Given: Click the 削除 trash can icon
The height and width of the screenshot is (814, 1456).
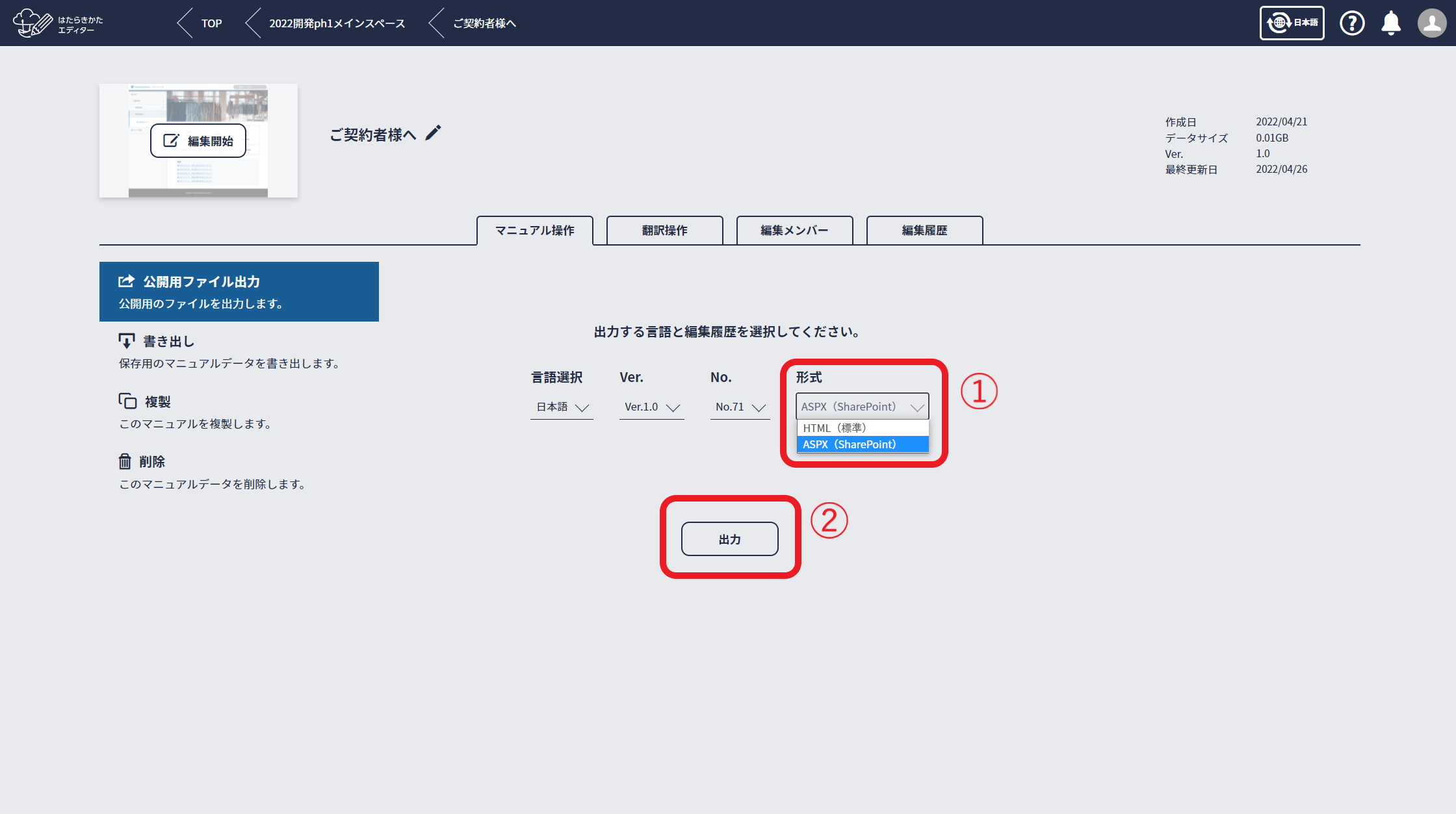Looking at the screenshot, I should coord(125,461).
